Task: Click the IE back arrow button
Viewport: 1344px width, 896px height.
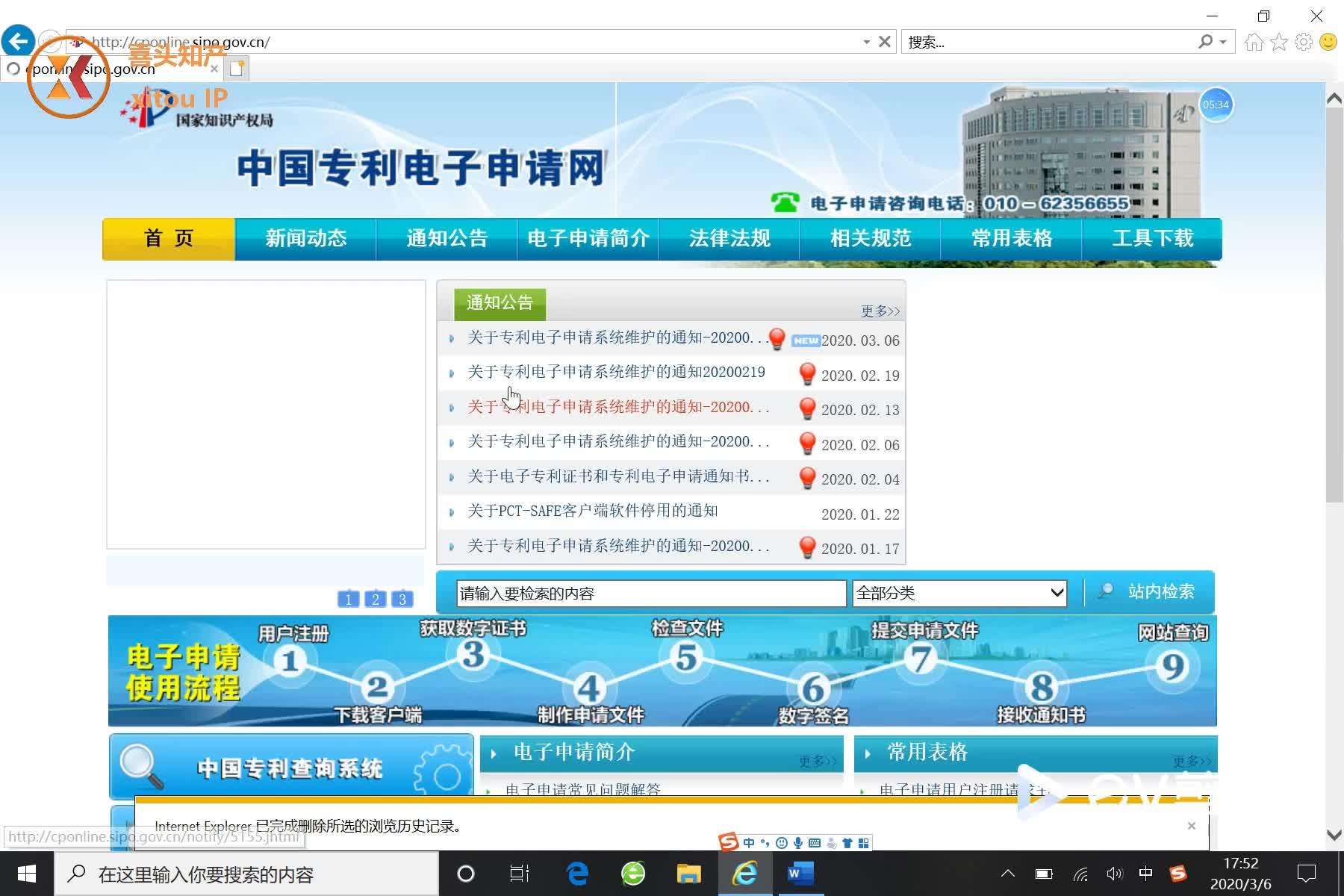Action: click(x=18, y=40)
